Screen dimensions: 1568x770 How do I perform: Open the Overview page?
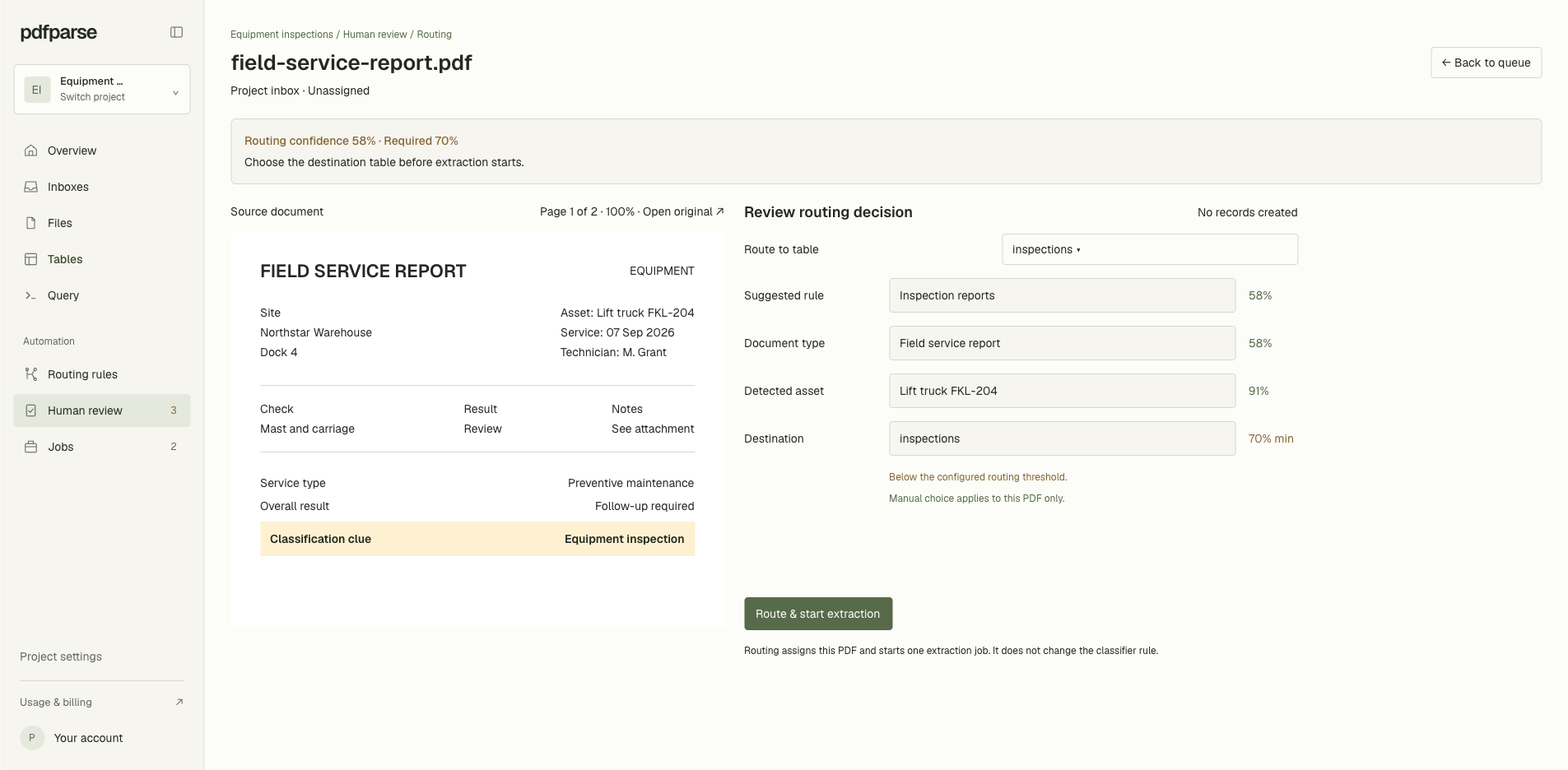click(102, 151)
